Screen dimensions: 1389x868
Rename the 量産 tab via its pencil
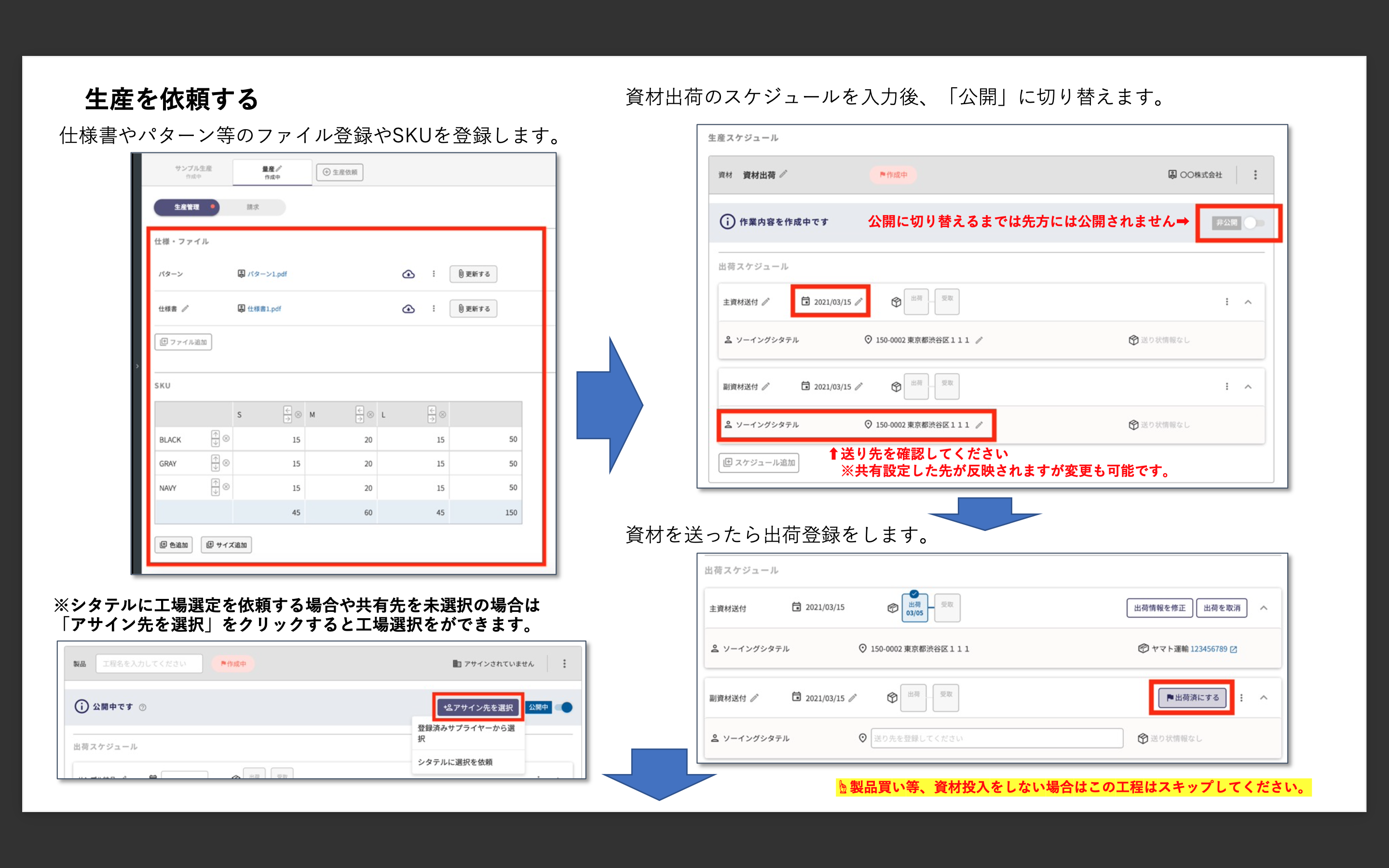click(x=279, y=169)
